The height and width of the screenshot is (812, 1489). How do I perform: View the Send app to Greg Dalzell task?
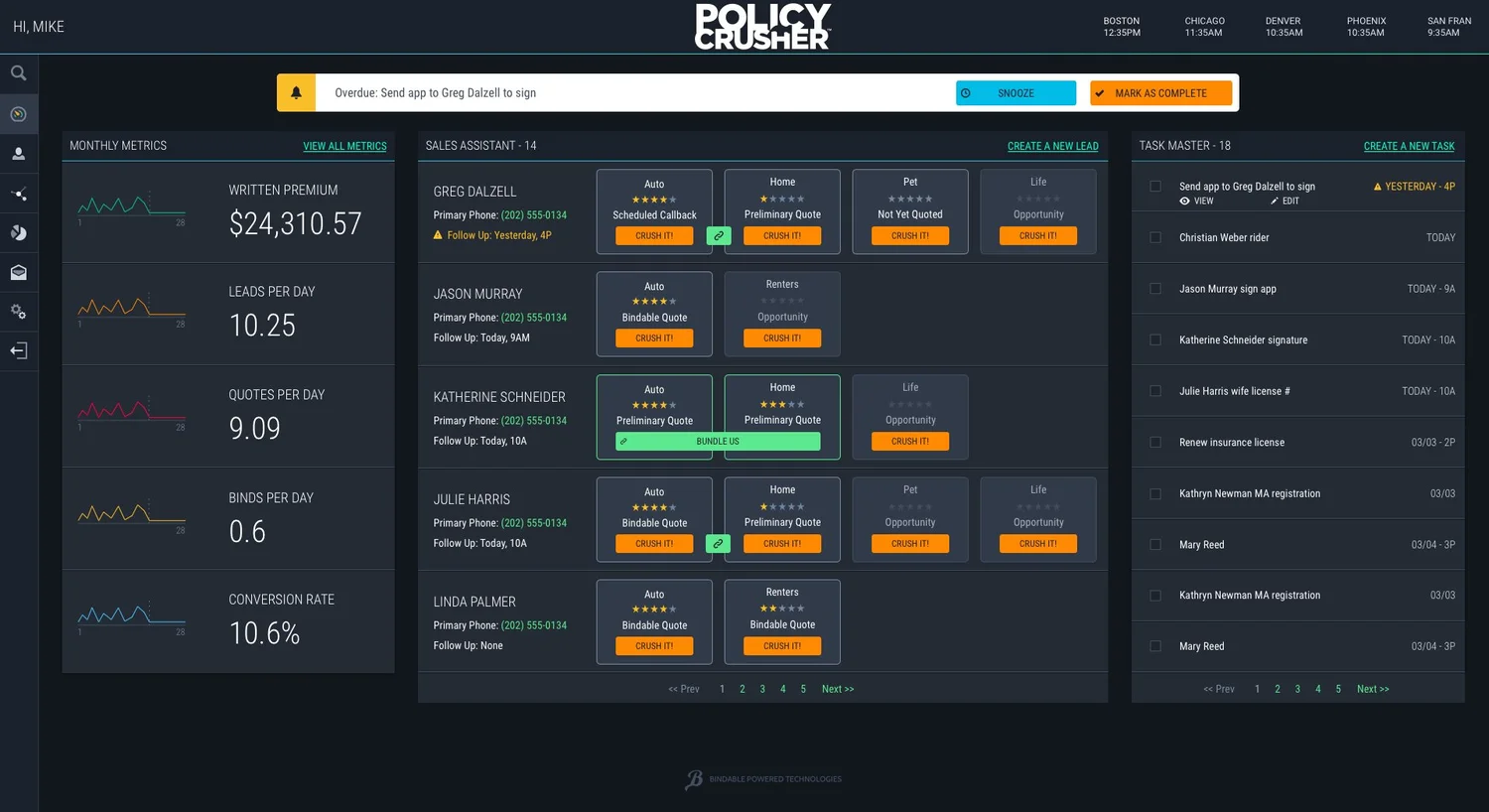(1197, 201)
